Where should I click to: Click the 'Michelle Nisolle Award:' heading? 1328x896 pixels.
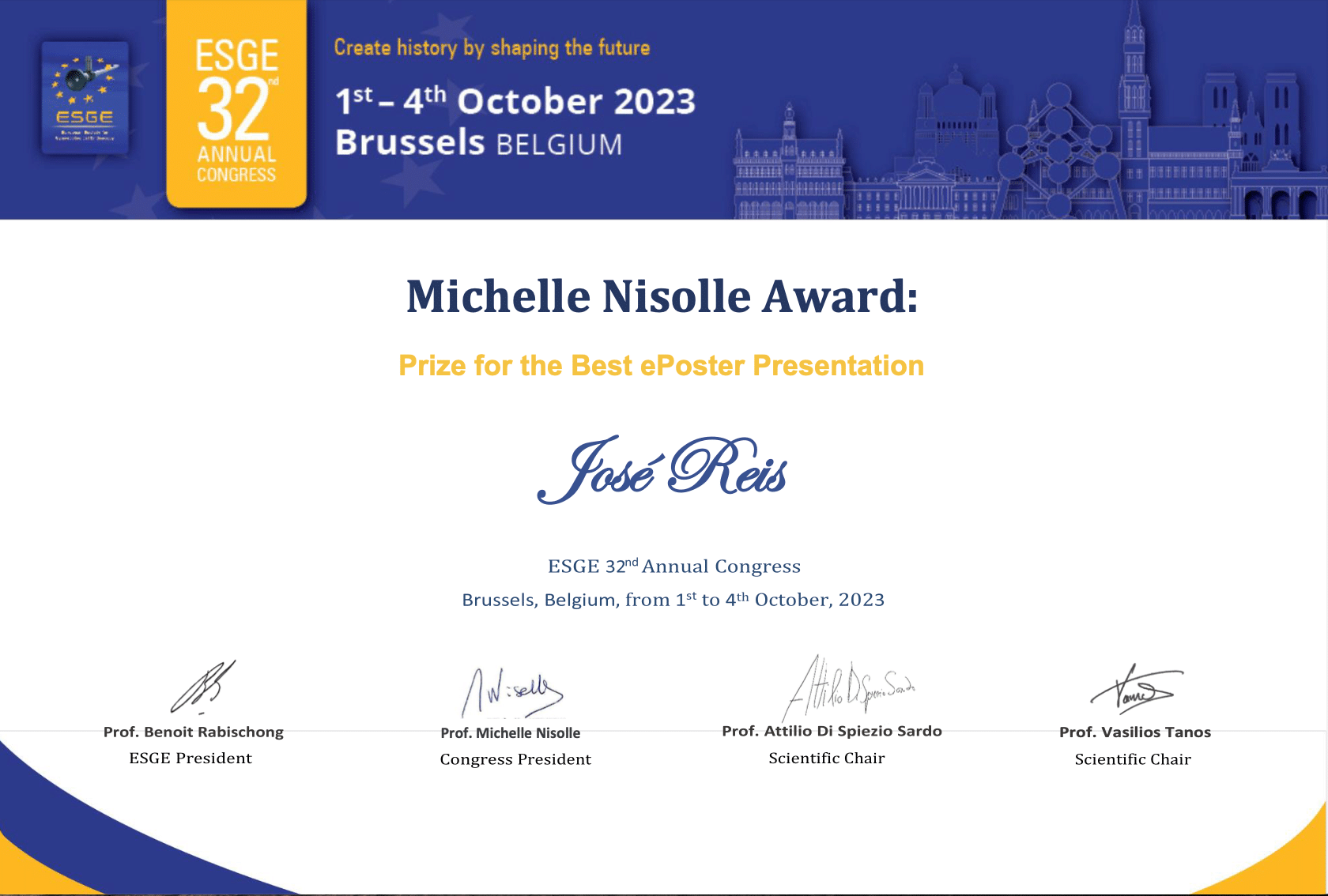[662, 296]
